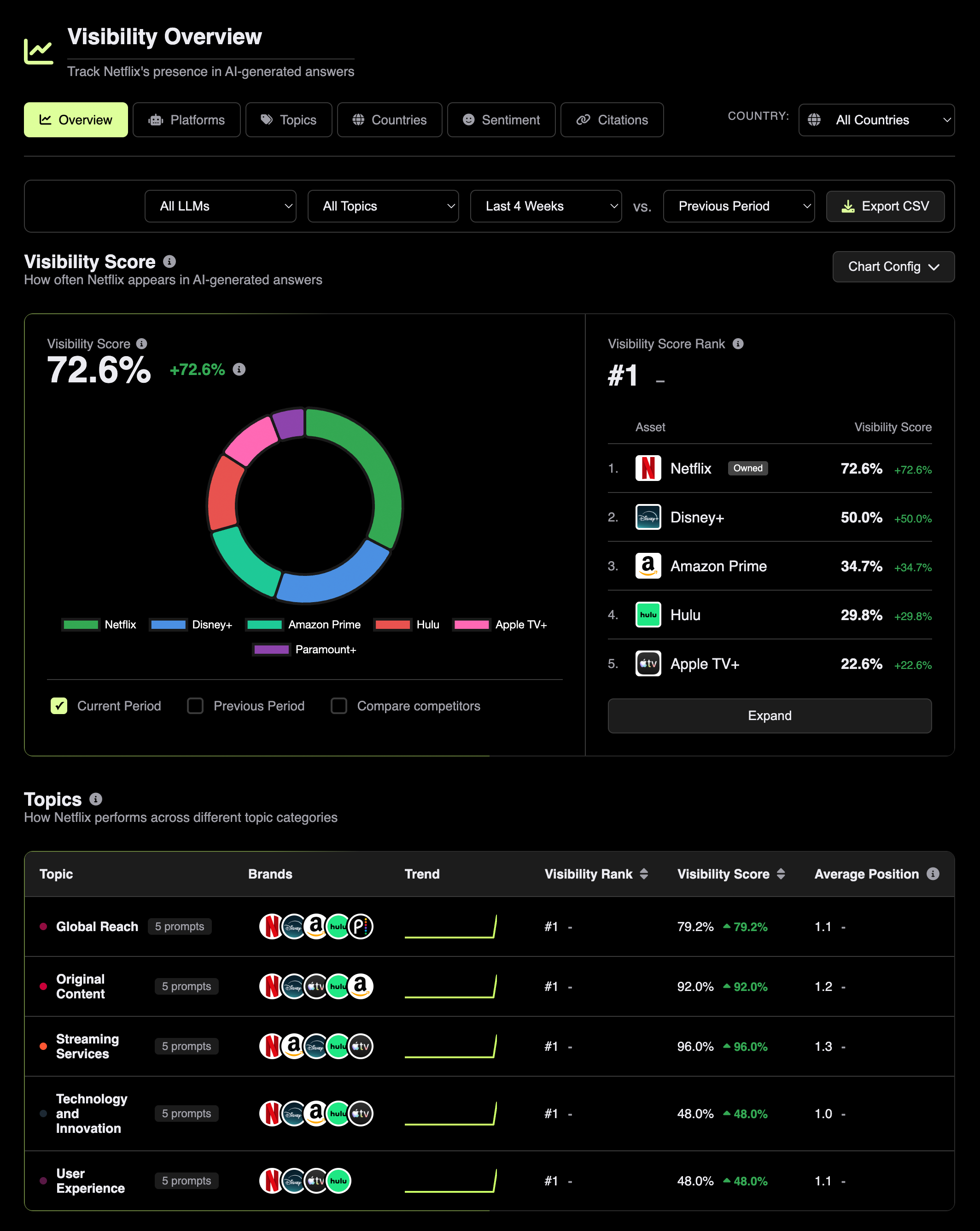The width and height of the screenshot is (980, 1231).
Task: Click Paramount+ brand icon in Global Reach row
Action: pyautogui.click(x=361, y=926)
